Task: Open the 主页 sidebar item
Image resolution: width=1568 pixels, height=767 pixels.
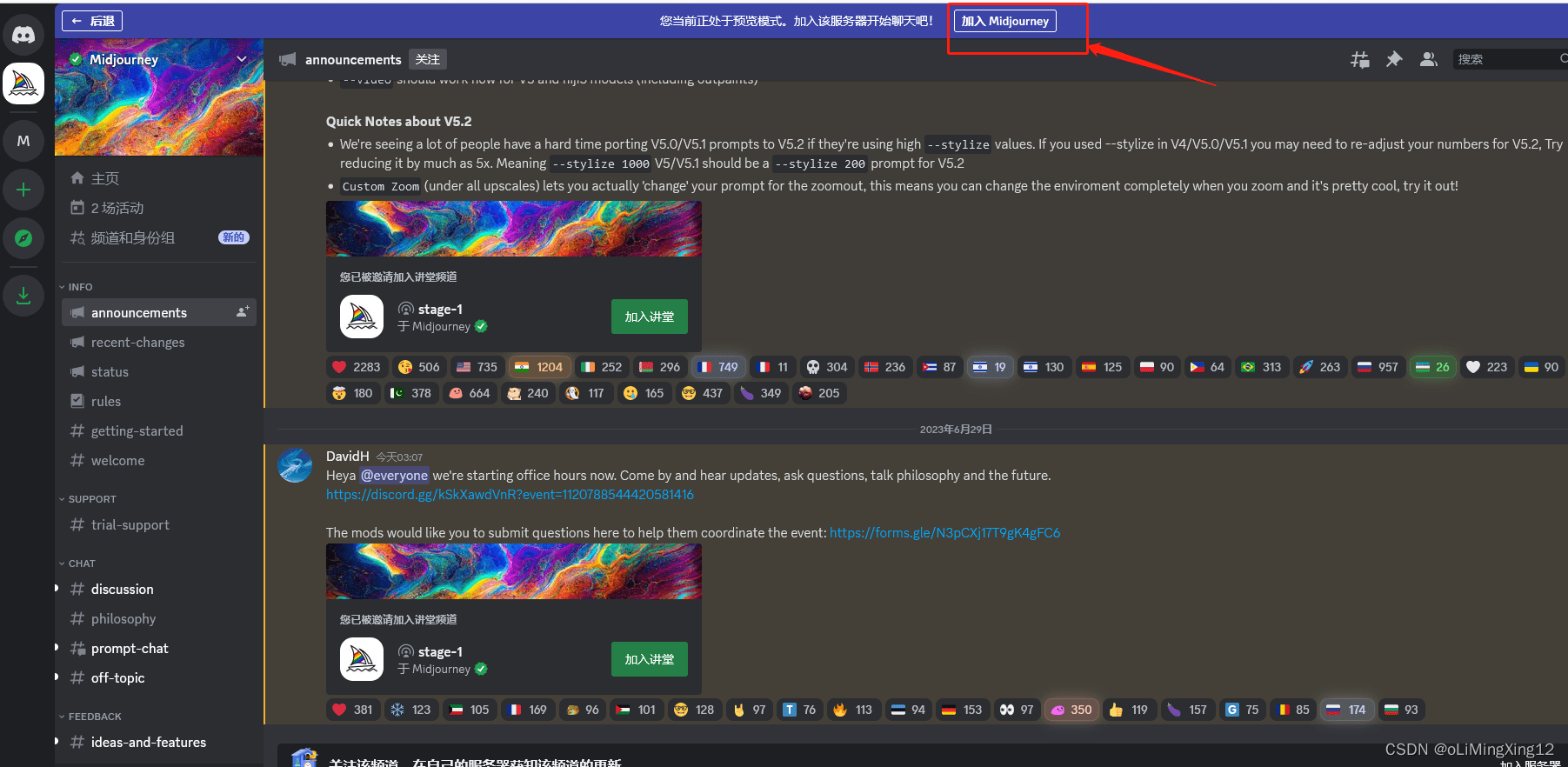Action: pyautogui.click(x=159, y=178)
